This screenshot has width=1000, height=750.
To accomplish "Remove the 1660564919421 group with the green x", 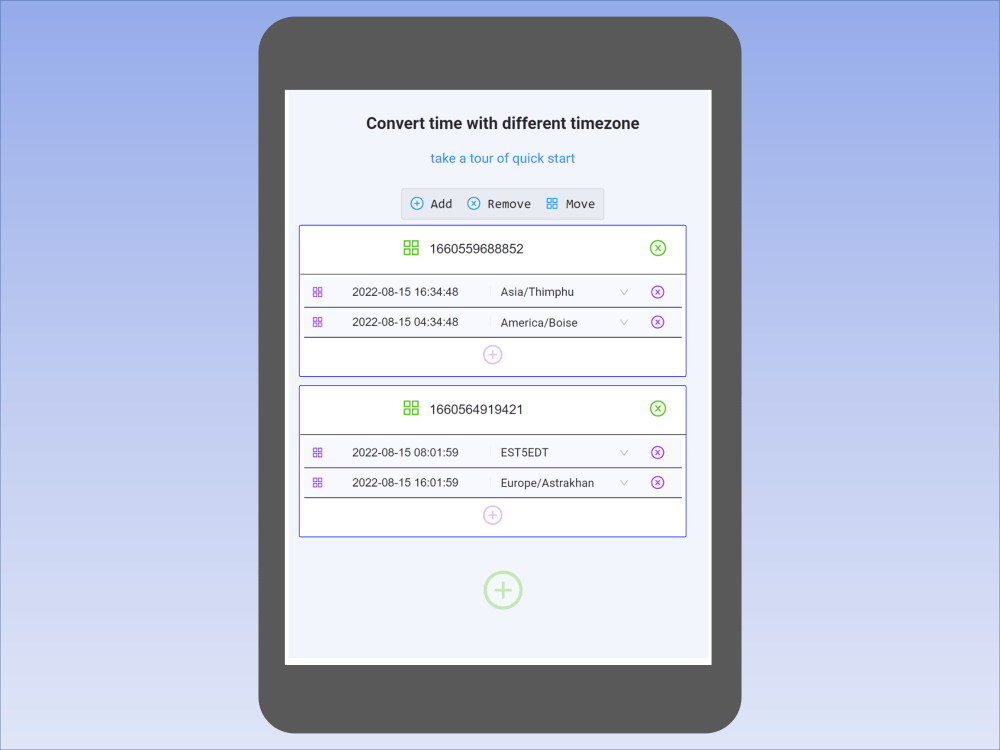I will (x=658, y=408).
